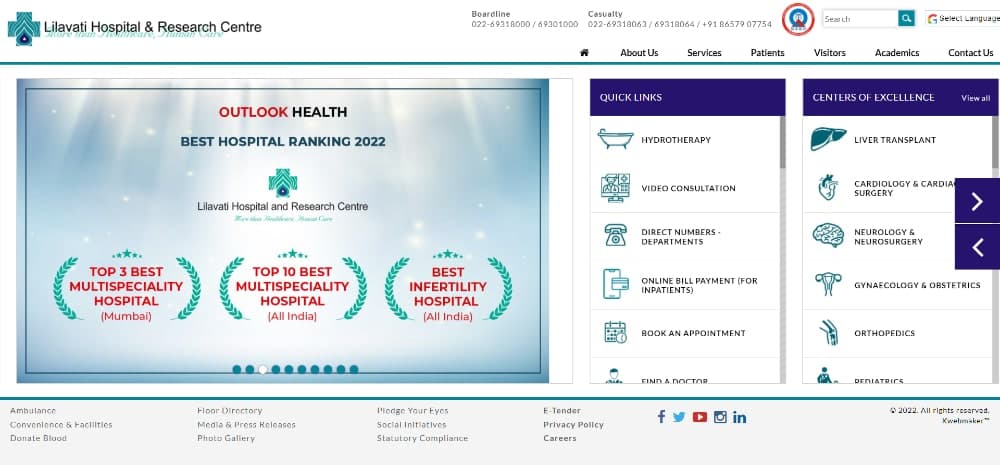Go to previous slide with left arrow
The width and height of the screenshot is (1000, 465).
[x=977, y=247]
